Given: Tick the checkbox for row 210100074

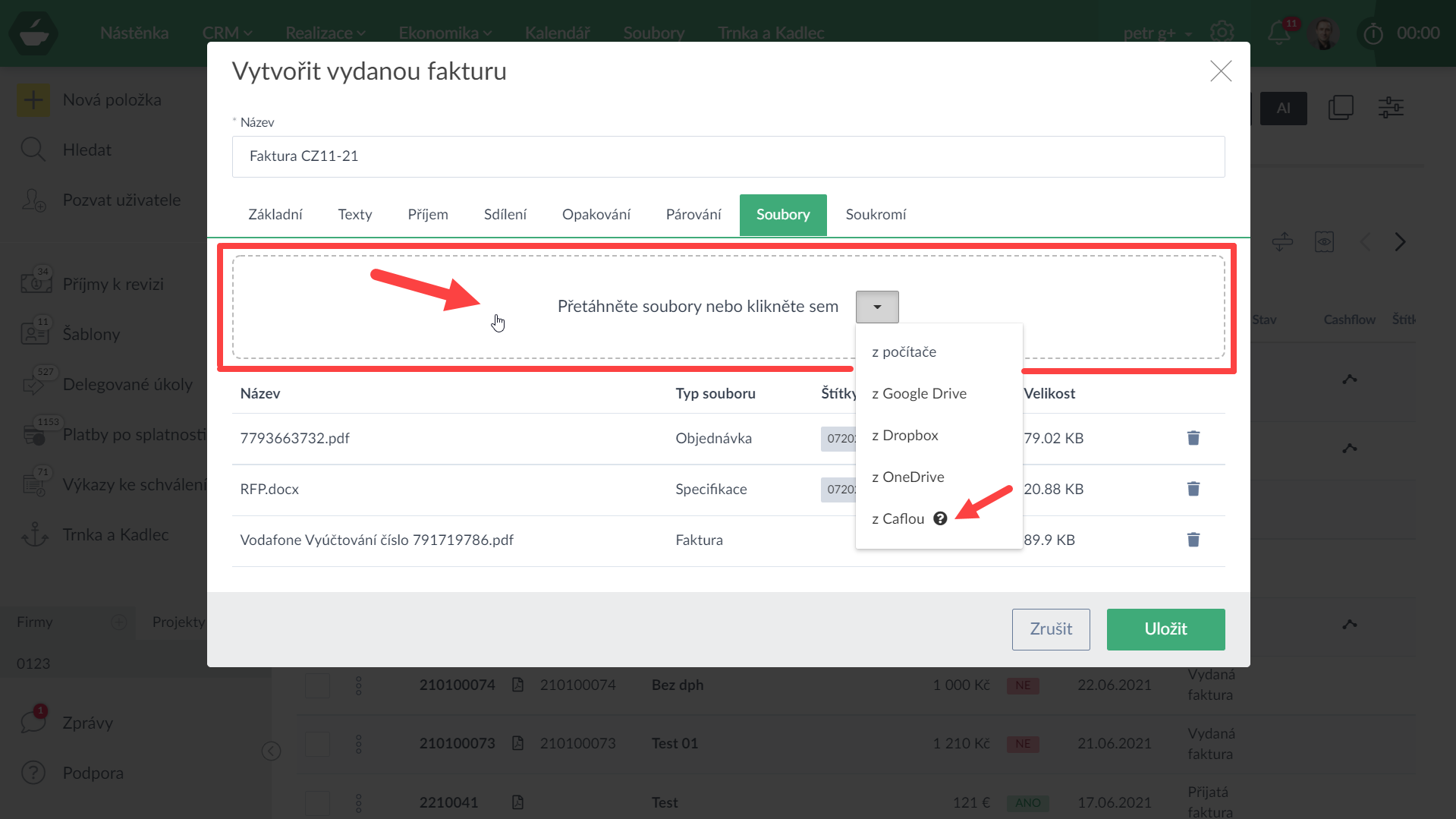Looking at the screenshot, I should 317,685.
